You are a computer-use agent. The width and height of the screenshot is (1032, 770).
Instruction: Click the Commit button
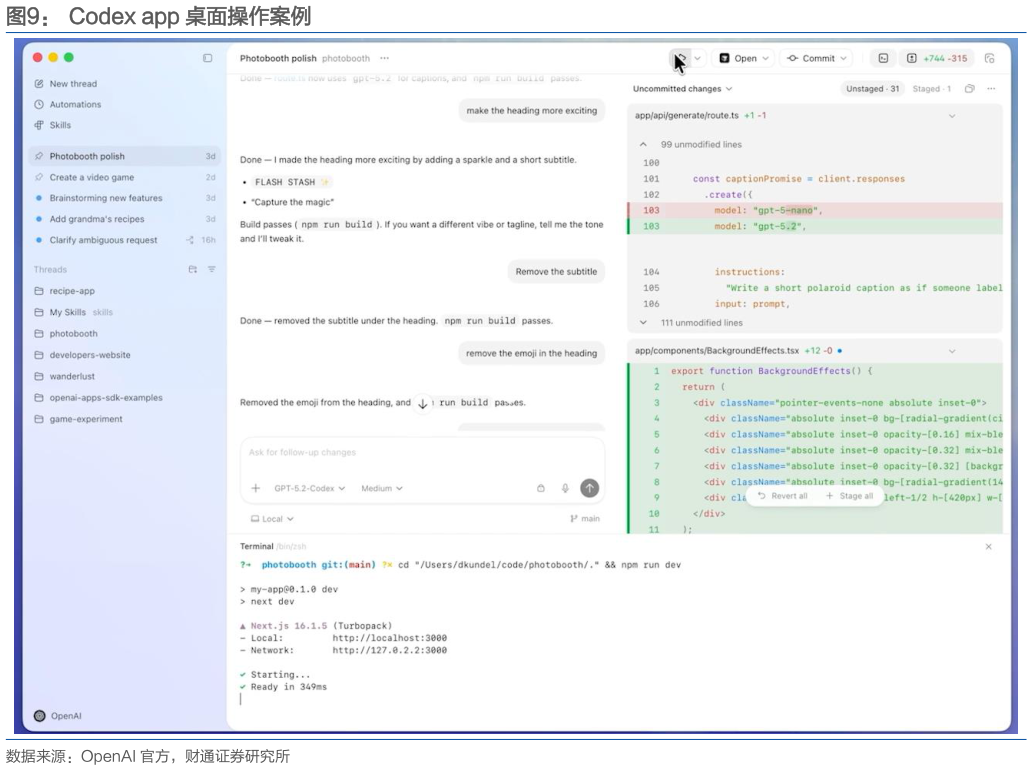816,58
